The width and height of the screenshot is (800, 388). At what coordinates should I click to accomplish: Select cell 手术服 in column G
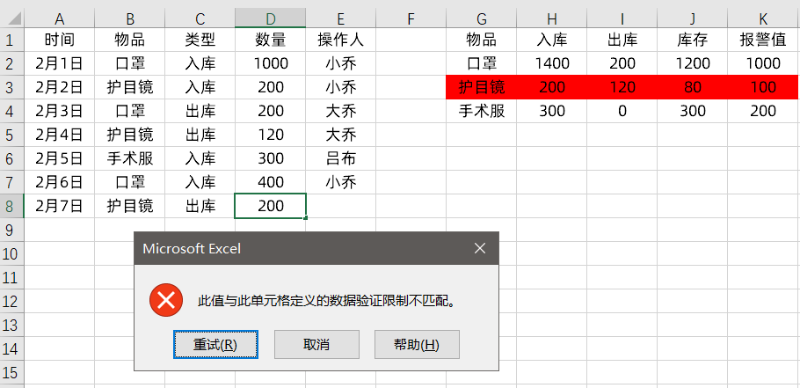(x=482, y=111)
